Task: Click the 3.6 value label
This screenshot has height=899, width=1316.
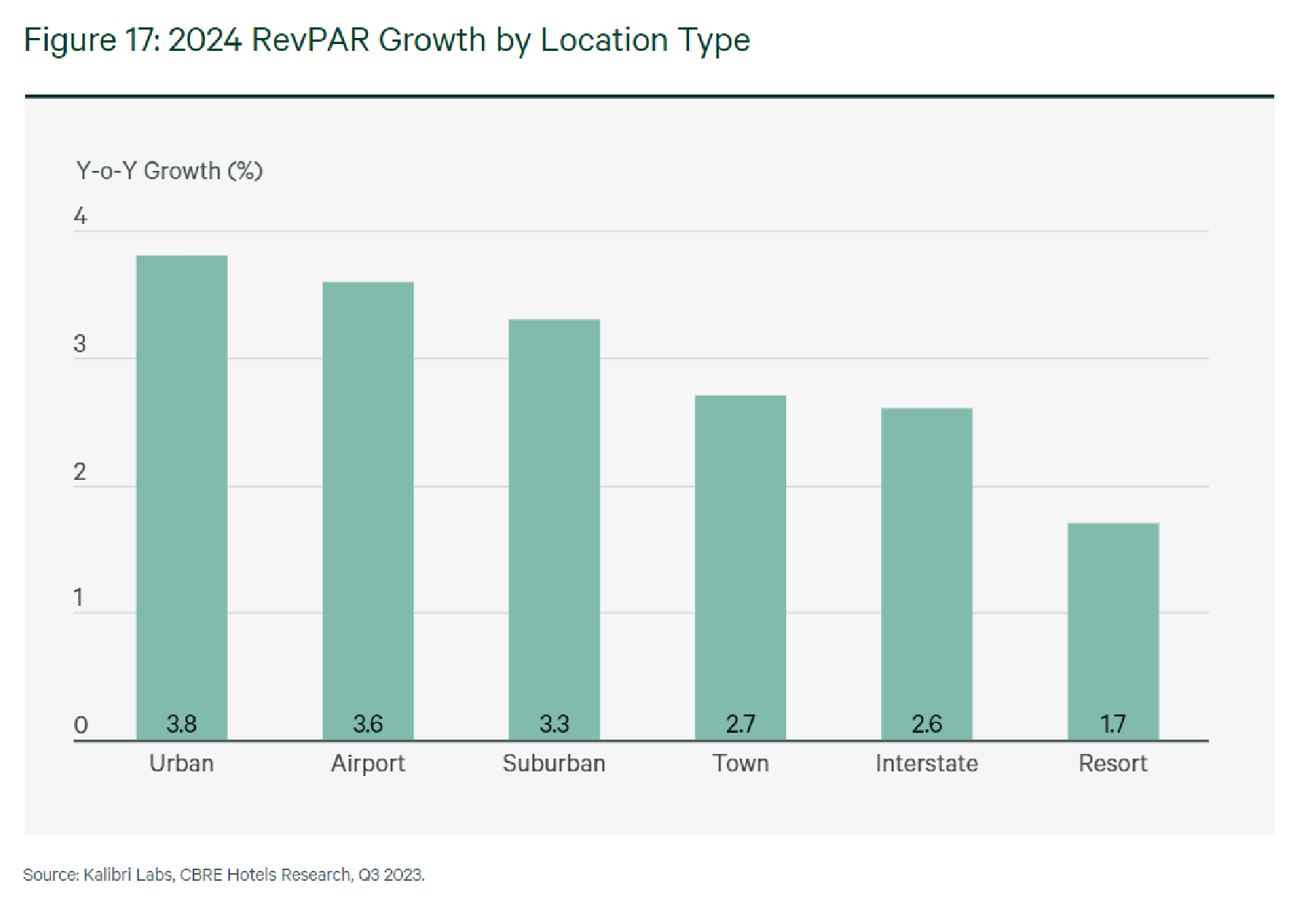Action: (x=368, y=724)
